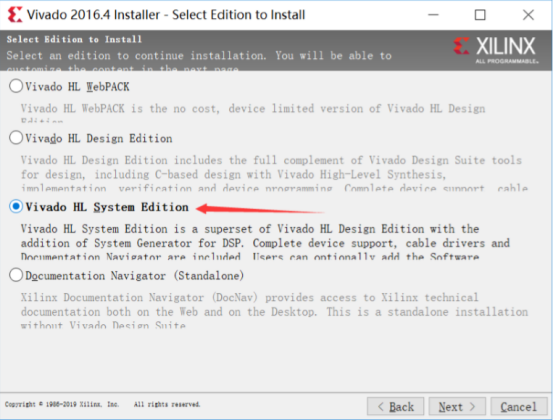
Task: Click the 'All rights reserved.' footer text
Action: (167, 404)
